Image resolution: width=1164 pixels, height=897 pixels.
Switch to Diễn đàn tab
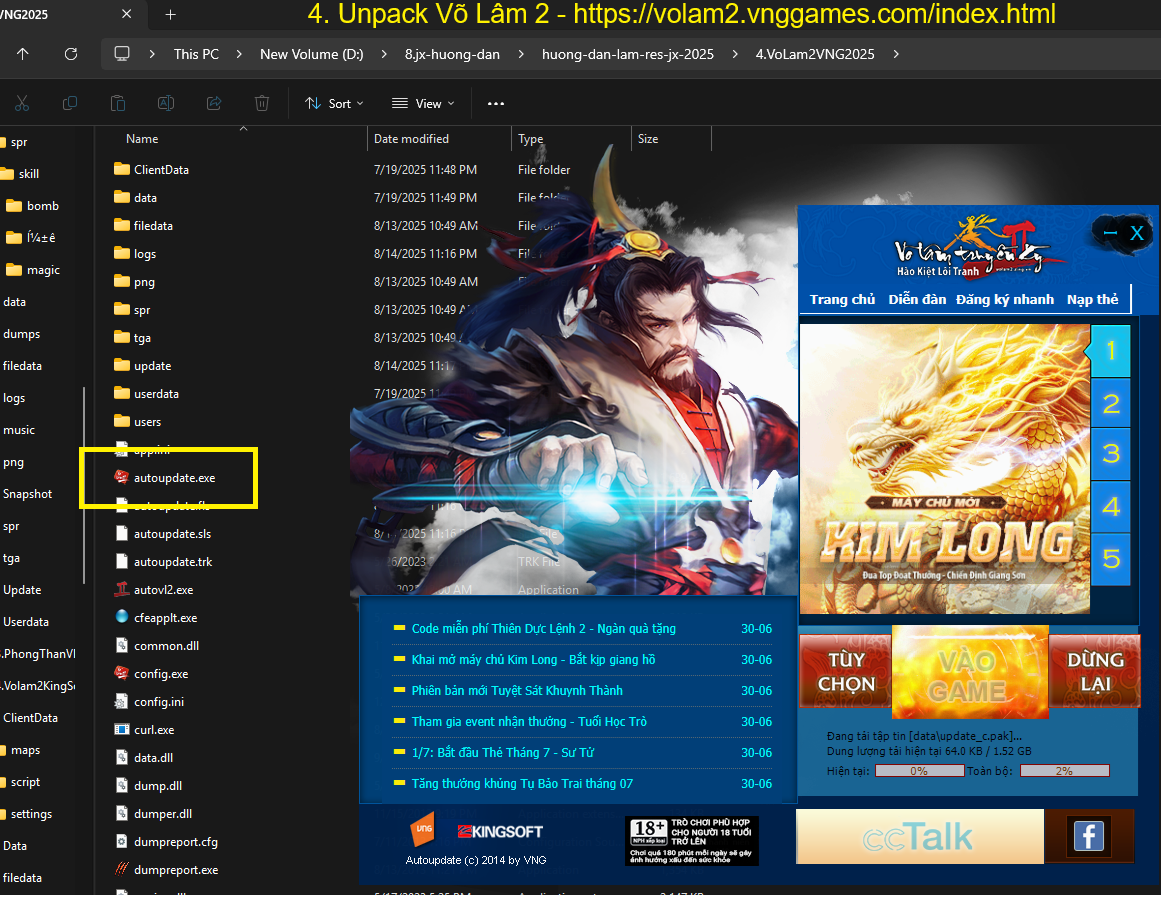click(917, 299)
